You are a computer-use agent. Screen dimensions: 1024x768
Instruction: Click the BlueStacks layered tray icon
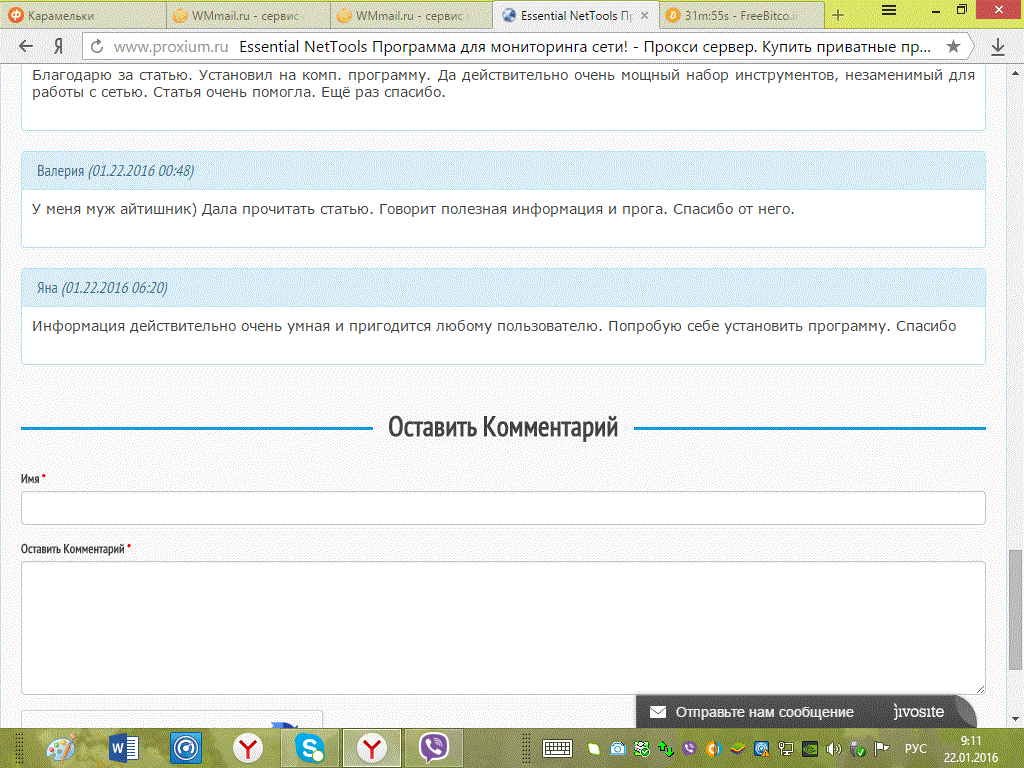click(737, 748)
